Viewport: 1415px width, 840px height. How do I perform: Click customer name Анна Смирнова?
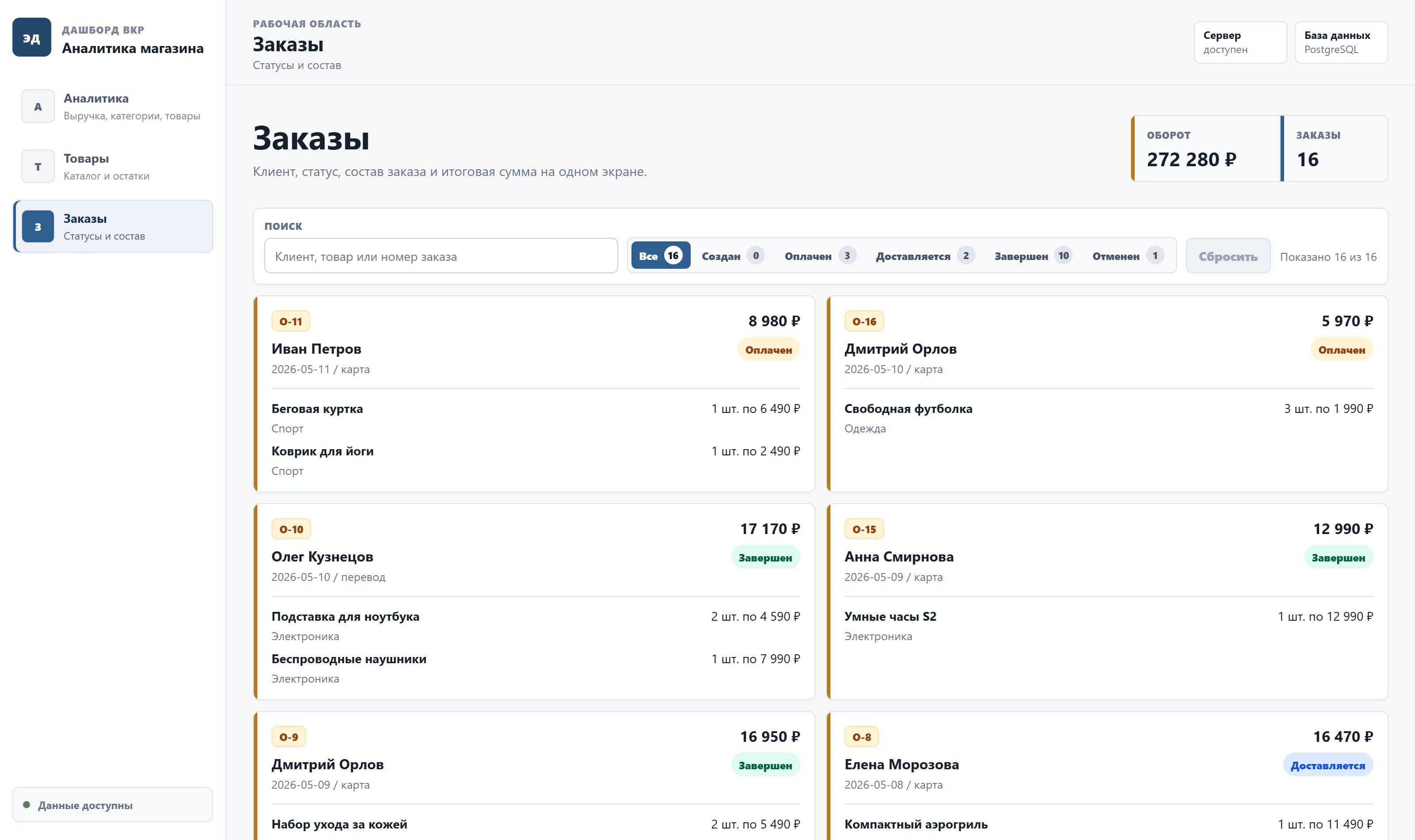(x=899, y=557)
